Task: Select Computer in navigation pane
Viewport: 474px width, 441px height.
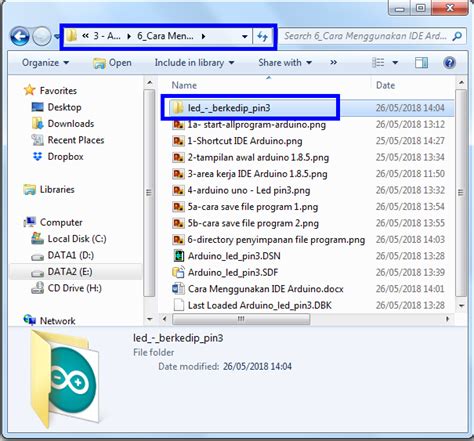Action: pyautogui.click(x=61, y=222)
